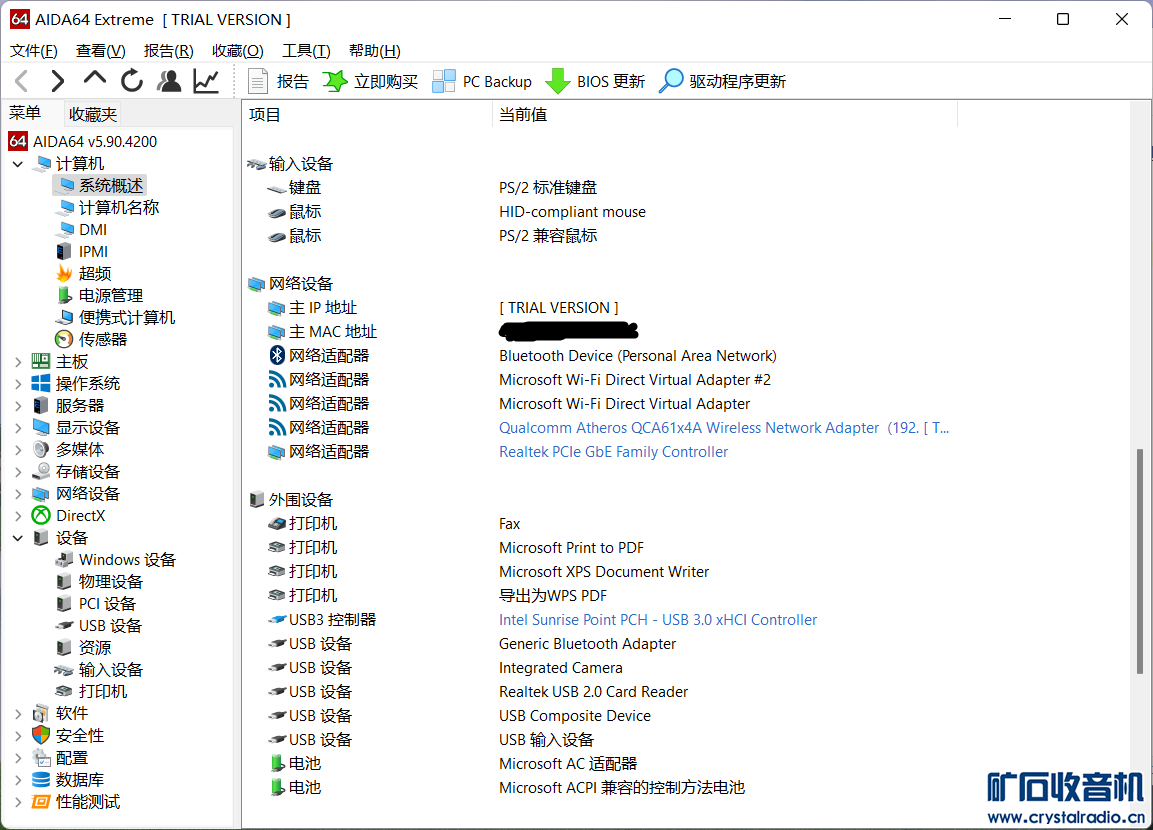The image size is (1153, 830).
Task: Click the Bluetooth network adapter icon
Action: 276,356
